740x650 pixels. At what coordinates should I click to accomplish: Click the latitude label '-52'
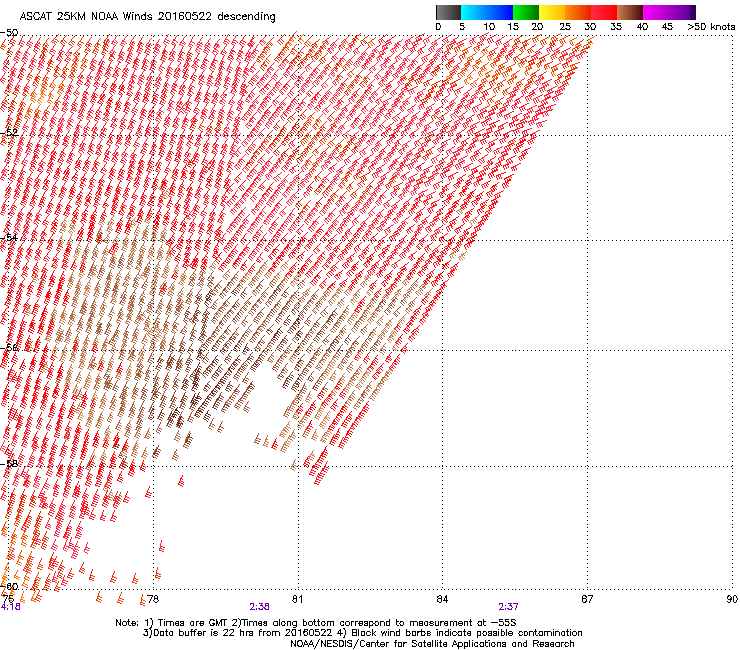[9, 133]
